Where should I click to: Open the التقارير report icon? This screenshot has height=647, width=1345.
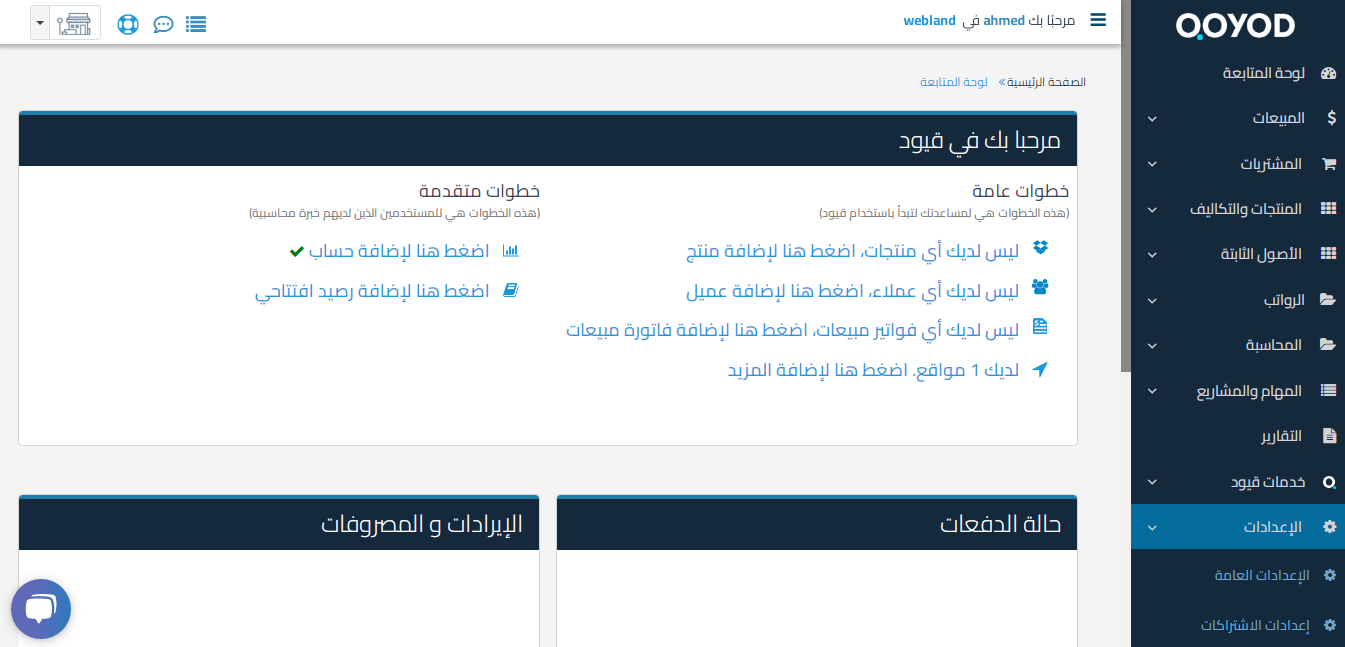(1328, 435)
